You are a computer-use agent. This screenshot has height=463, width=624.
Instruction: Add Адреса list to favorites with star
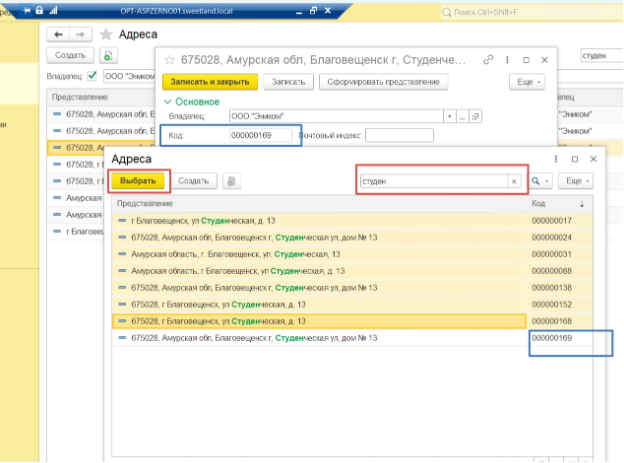[x=104, y=34]
